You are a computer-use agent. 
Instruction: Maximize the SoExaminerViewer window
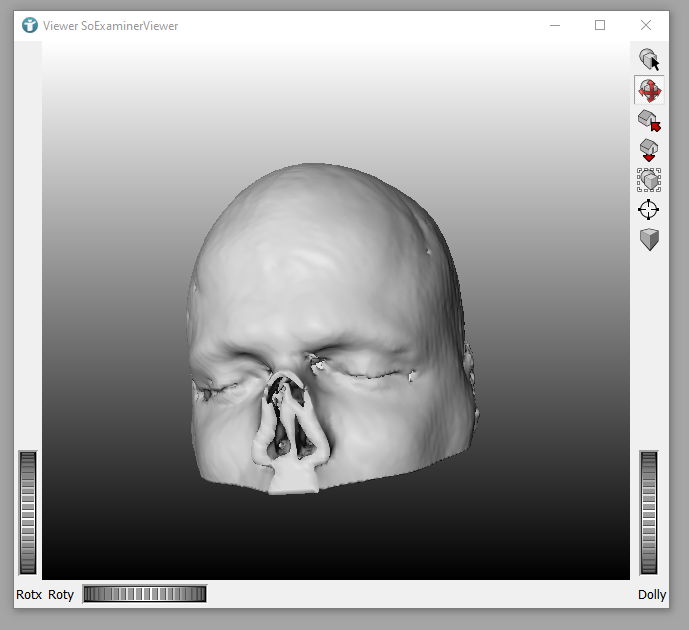tap(600, 25)
